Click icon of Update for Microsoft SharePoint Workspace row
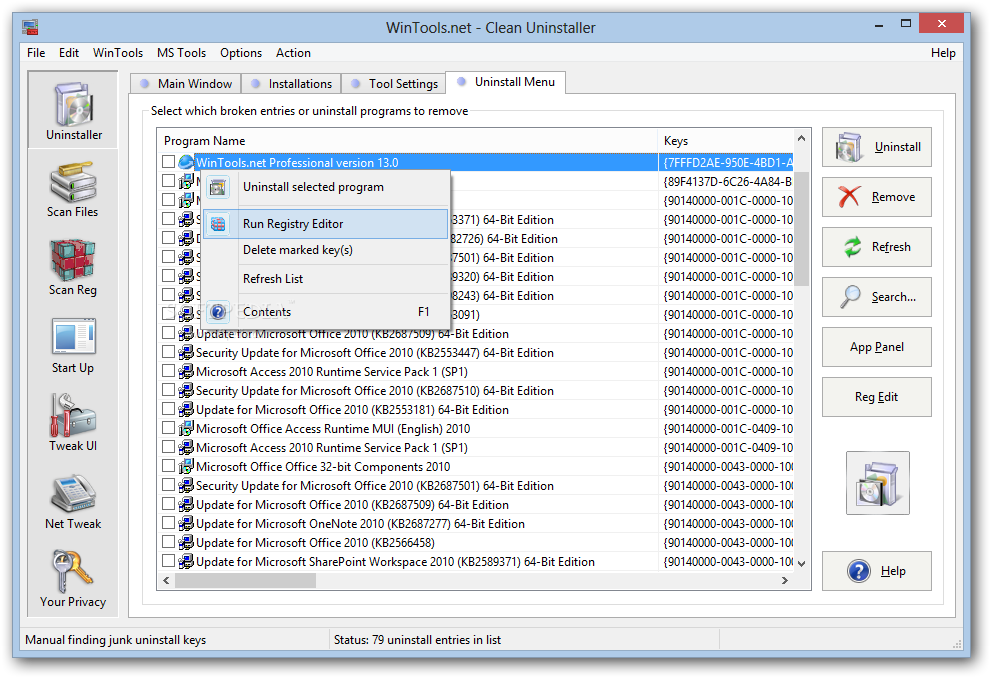 coord(186,561)
